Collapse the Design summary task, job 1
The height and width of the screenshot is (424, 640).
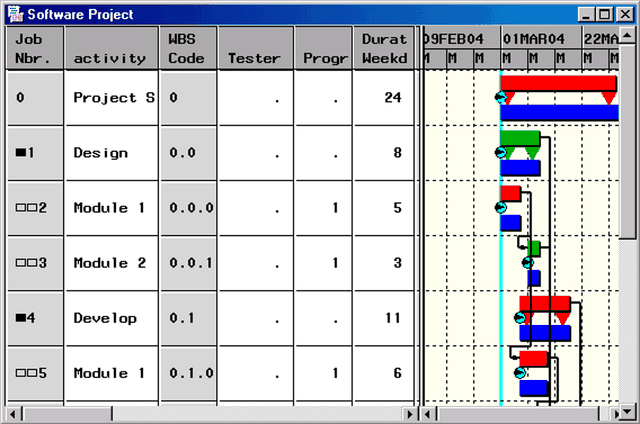pos(21,153)
